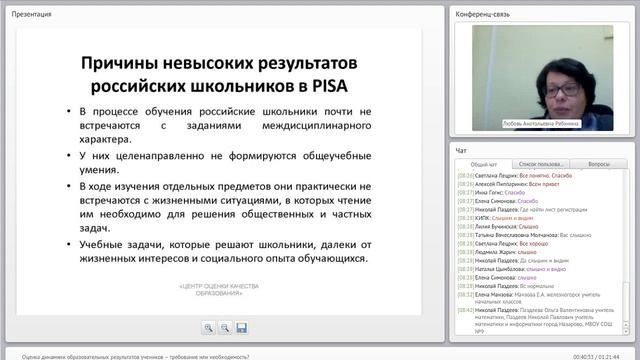Viewport: 640px width, 360px height.
Task: Click the Чат panel header
Action: point(461,150)
